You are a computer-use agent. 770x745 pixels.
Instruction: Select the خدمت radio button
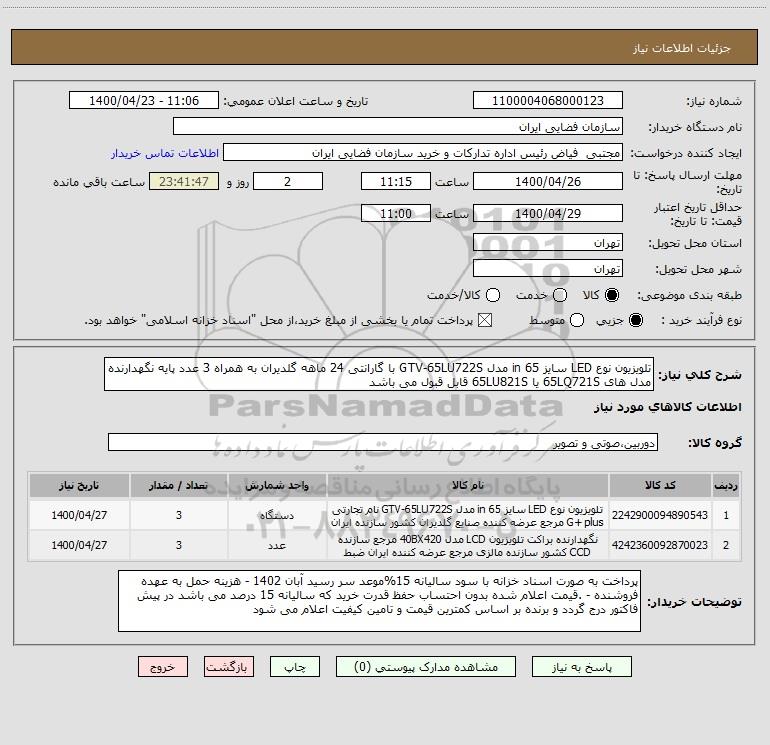coord(560,295)
